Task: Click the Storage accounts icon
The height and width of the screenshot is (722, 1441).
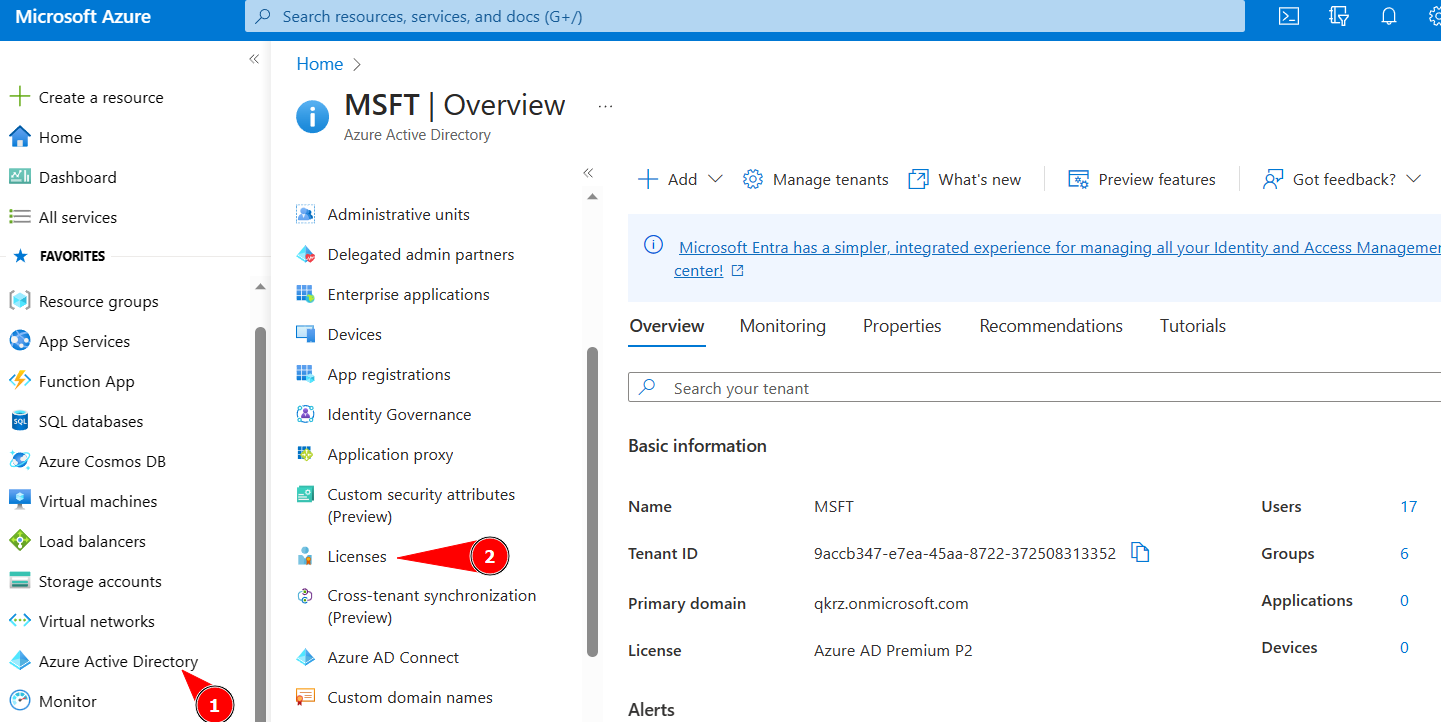Action: (19, 581)
